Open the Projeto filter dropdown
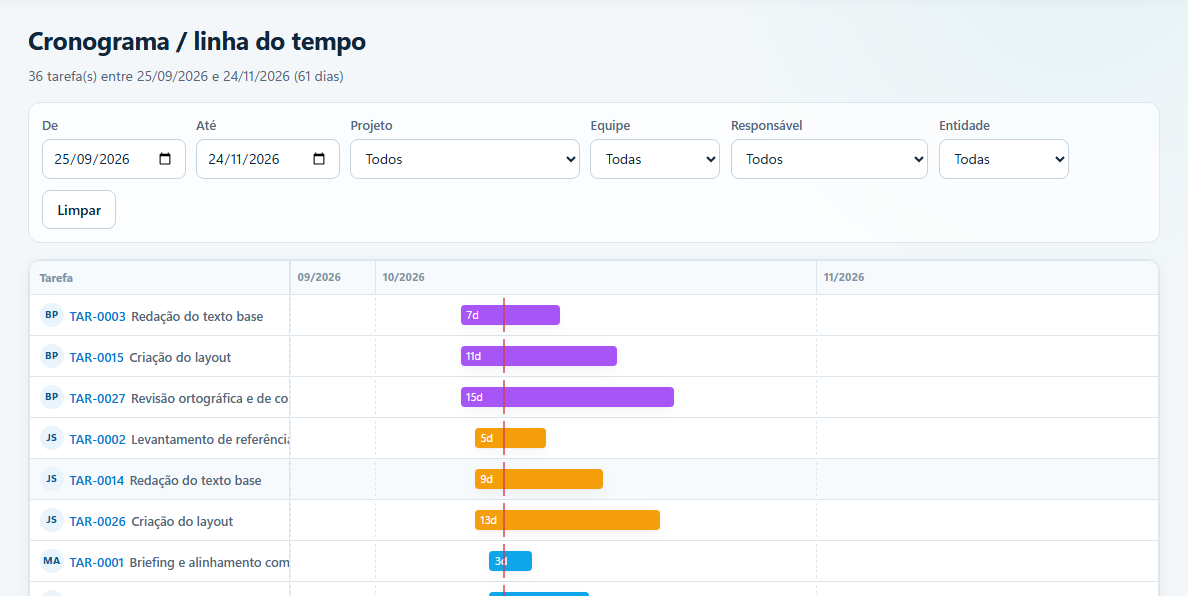The height and width of the screenshot is (596, 1188). [464, 159]
